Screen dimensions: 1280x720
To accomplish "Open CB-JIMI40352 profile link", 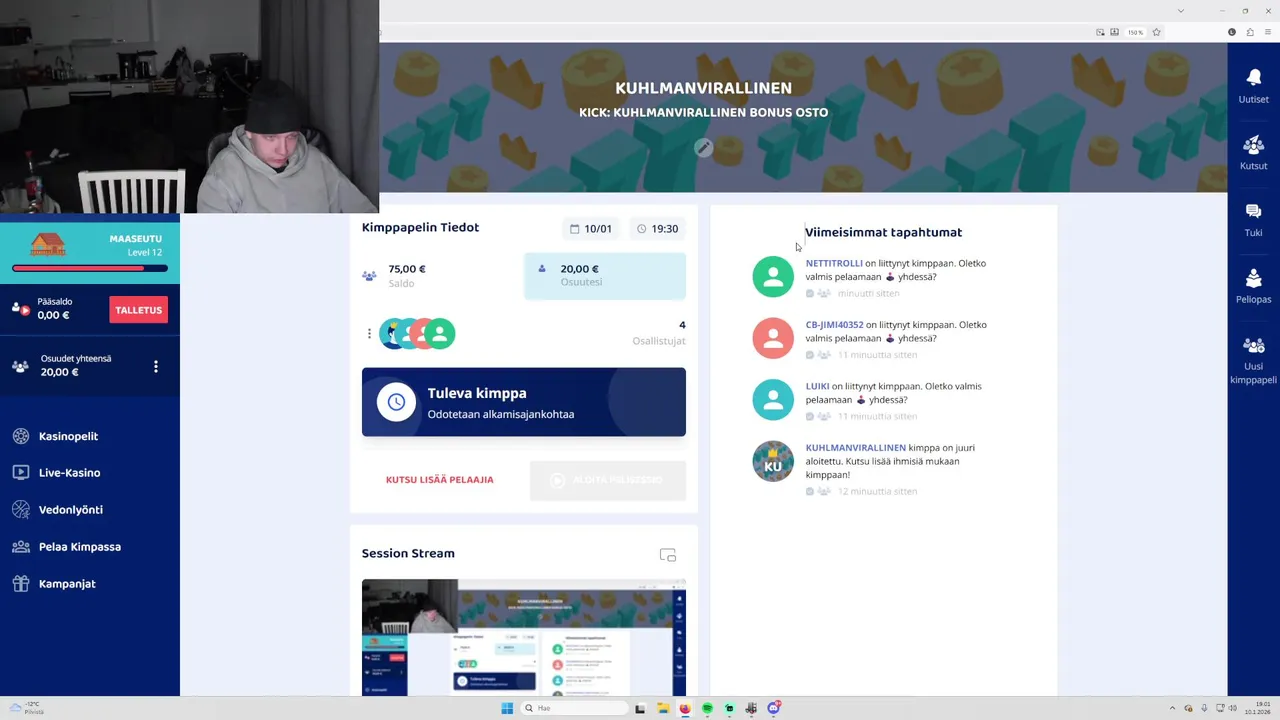I will 834,325.
